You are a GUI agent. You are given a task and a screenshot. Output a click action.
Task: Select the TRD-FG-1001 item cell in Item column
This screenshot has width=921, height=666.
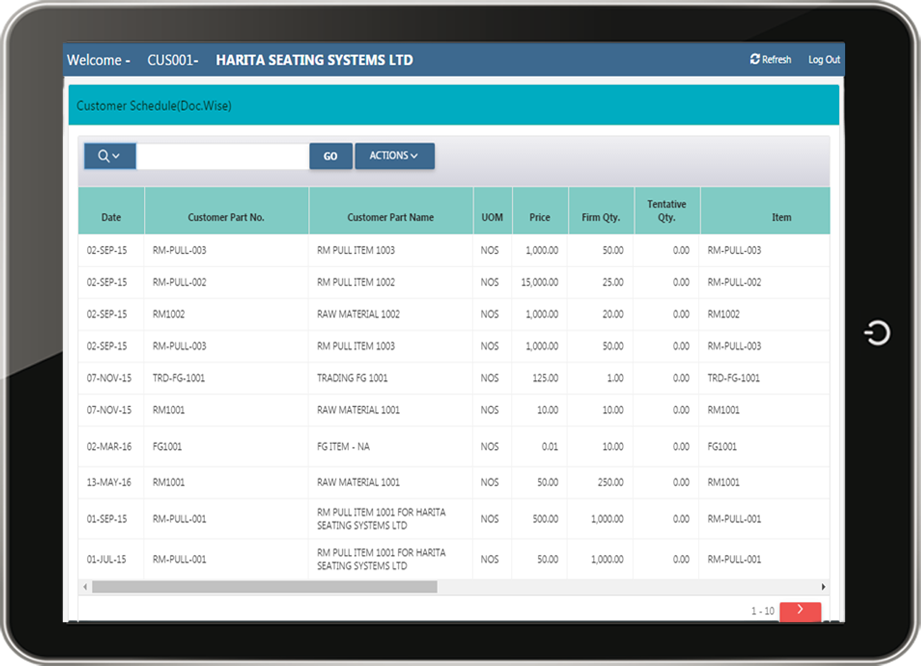[x=734, y=378]
